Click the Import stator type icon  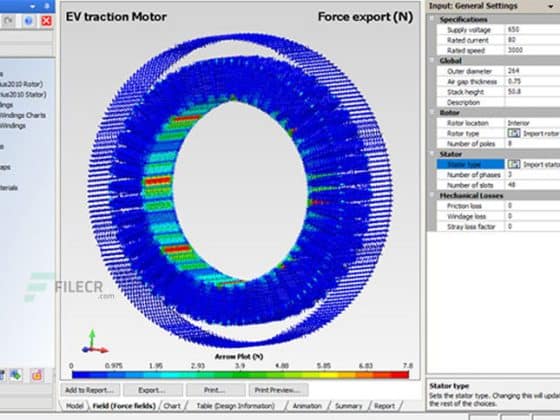tap(514, 164)
